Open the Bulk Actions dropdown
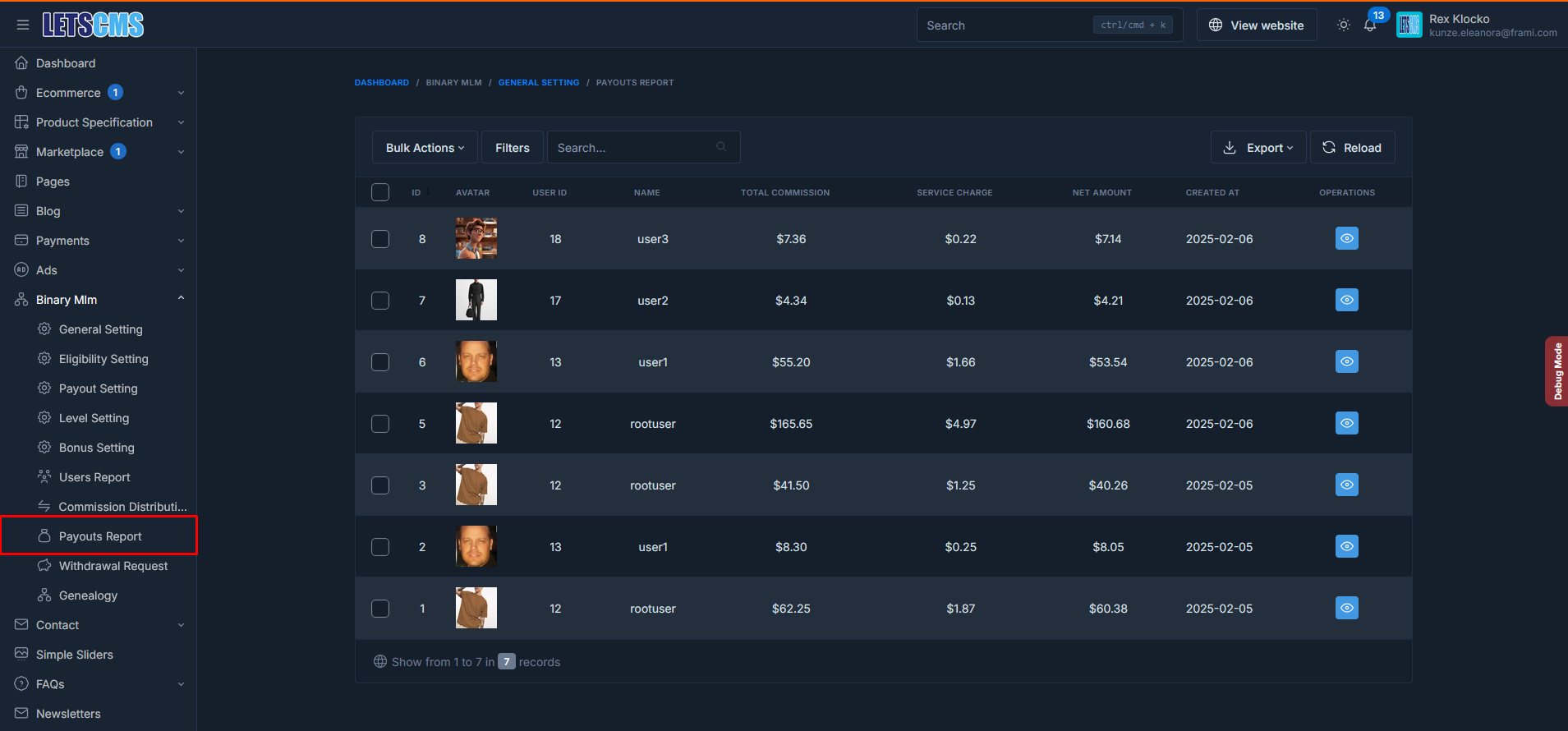Image resolution: width=1568 pixels, height=731 pixels. 425,147
